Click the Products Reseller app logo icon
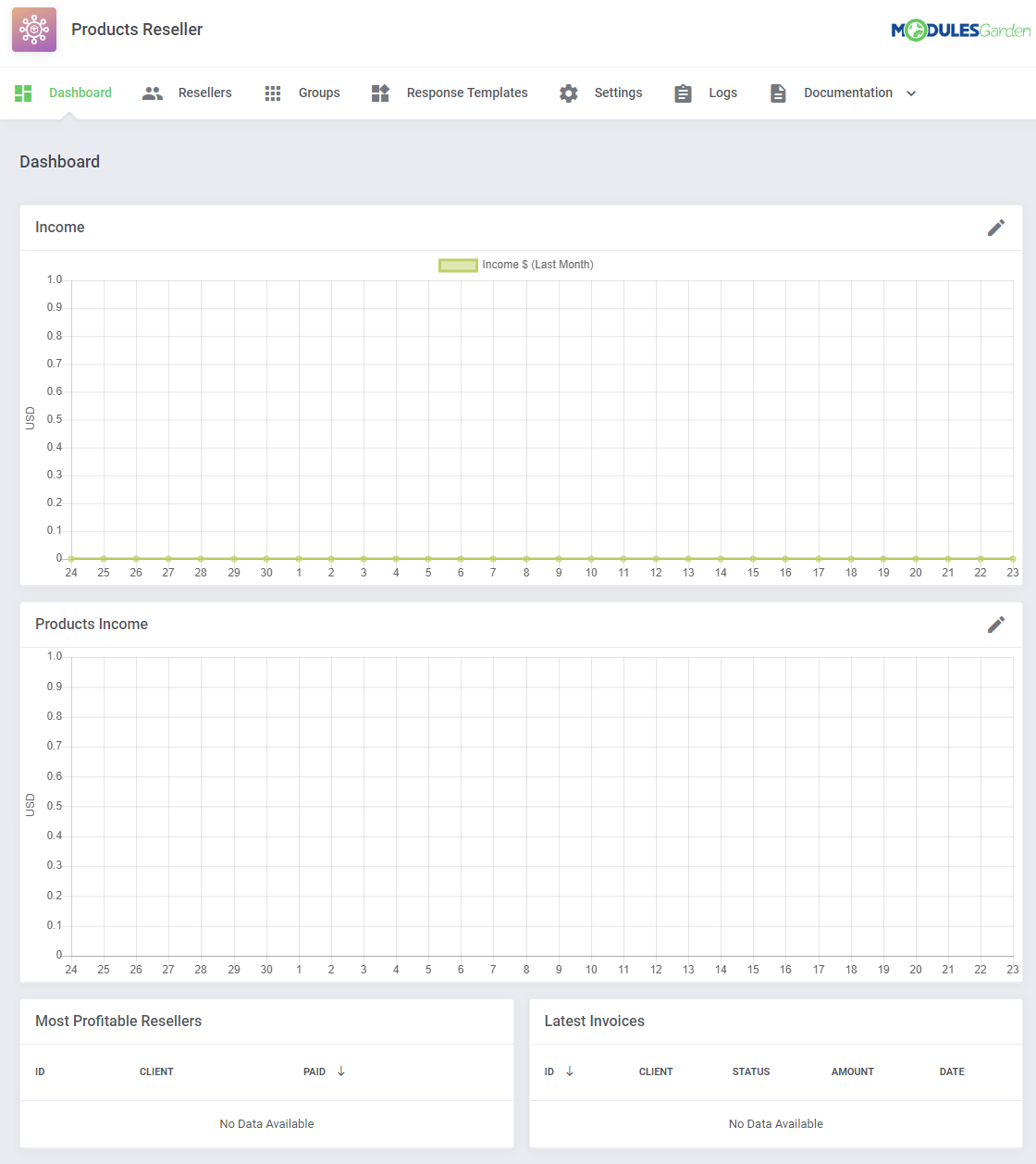The height and width of the screenshot is (1164, 1036). [34, 30]
